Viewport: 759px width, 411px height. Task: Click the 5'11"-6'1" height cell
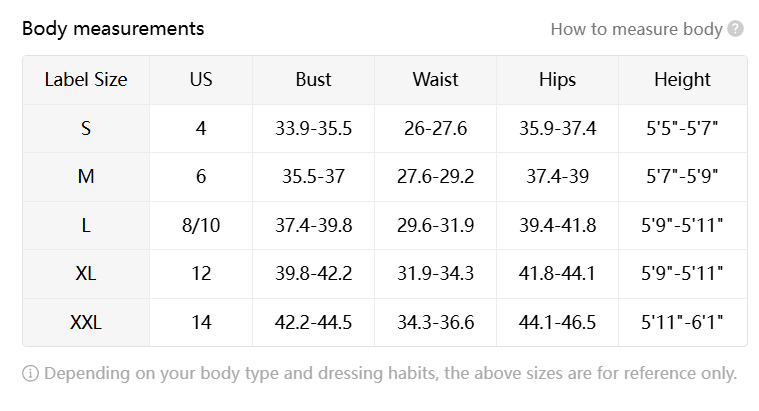[x=683, y=322]
